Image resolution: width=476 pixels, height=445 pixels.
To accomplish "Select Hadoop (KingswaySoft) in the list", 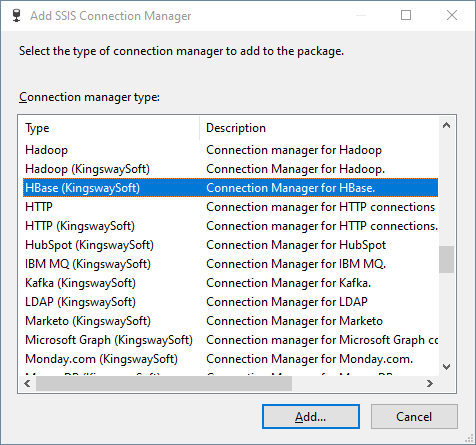I will pyautogui.click(x=230, y=169).
